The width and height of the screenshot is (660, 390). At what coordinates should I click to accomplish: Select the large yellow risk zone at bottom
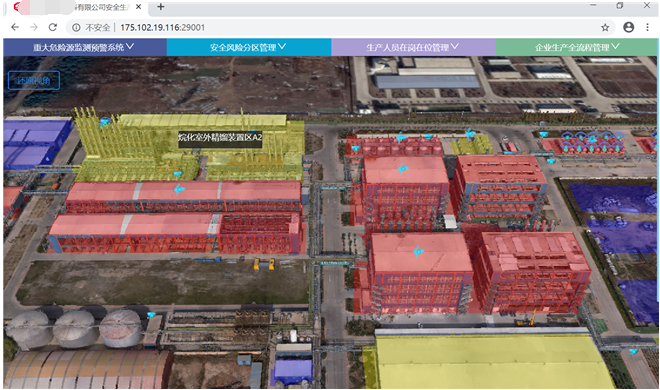pos(492,362)
